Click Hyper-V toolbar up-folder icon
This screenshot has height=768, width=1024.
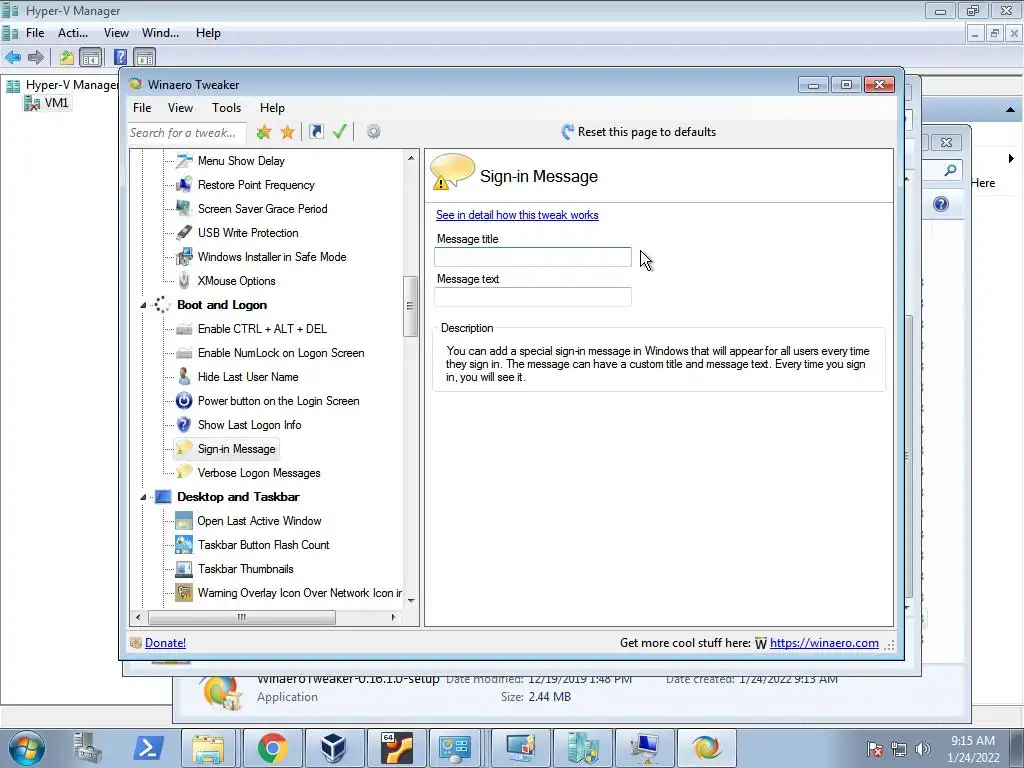pyautogui.click(x=67, y=57)
